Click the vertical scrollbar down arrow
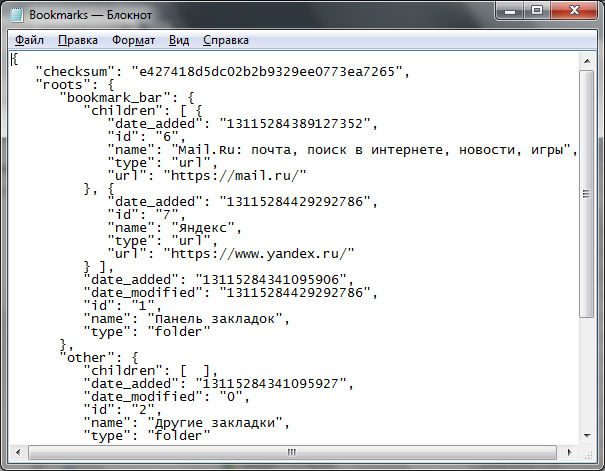 tap(587, 436)
